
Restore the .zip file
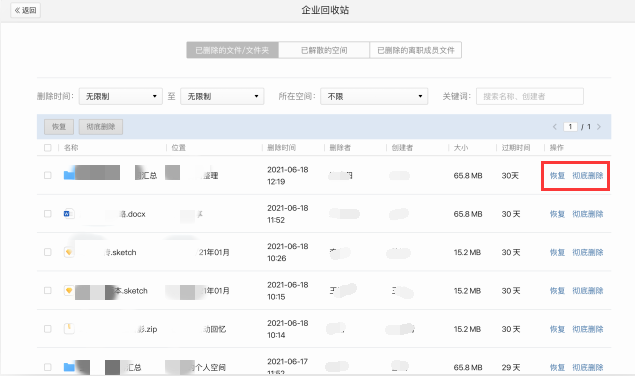tap(557, 329)
